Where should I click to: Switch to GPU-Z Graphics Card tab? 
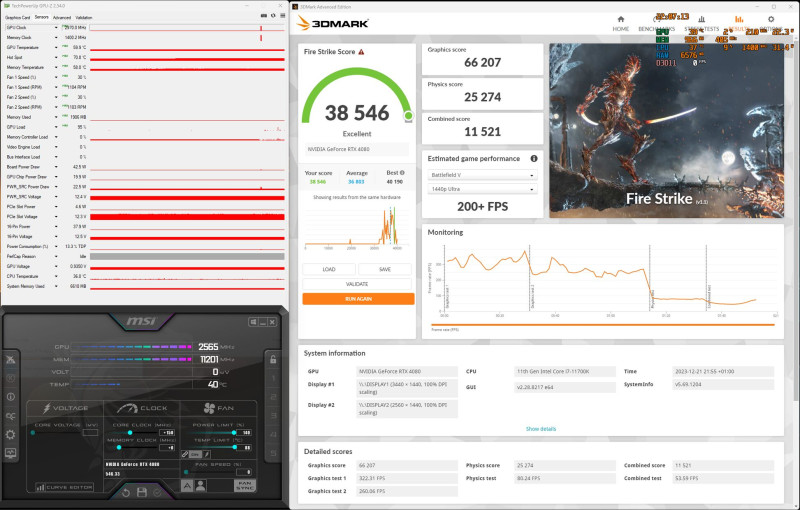click(18, 17)
